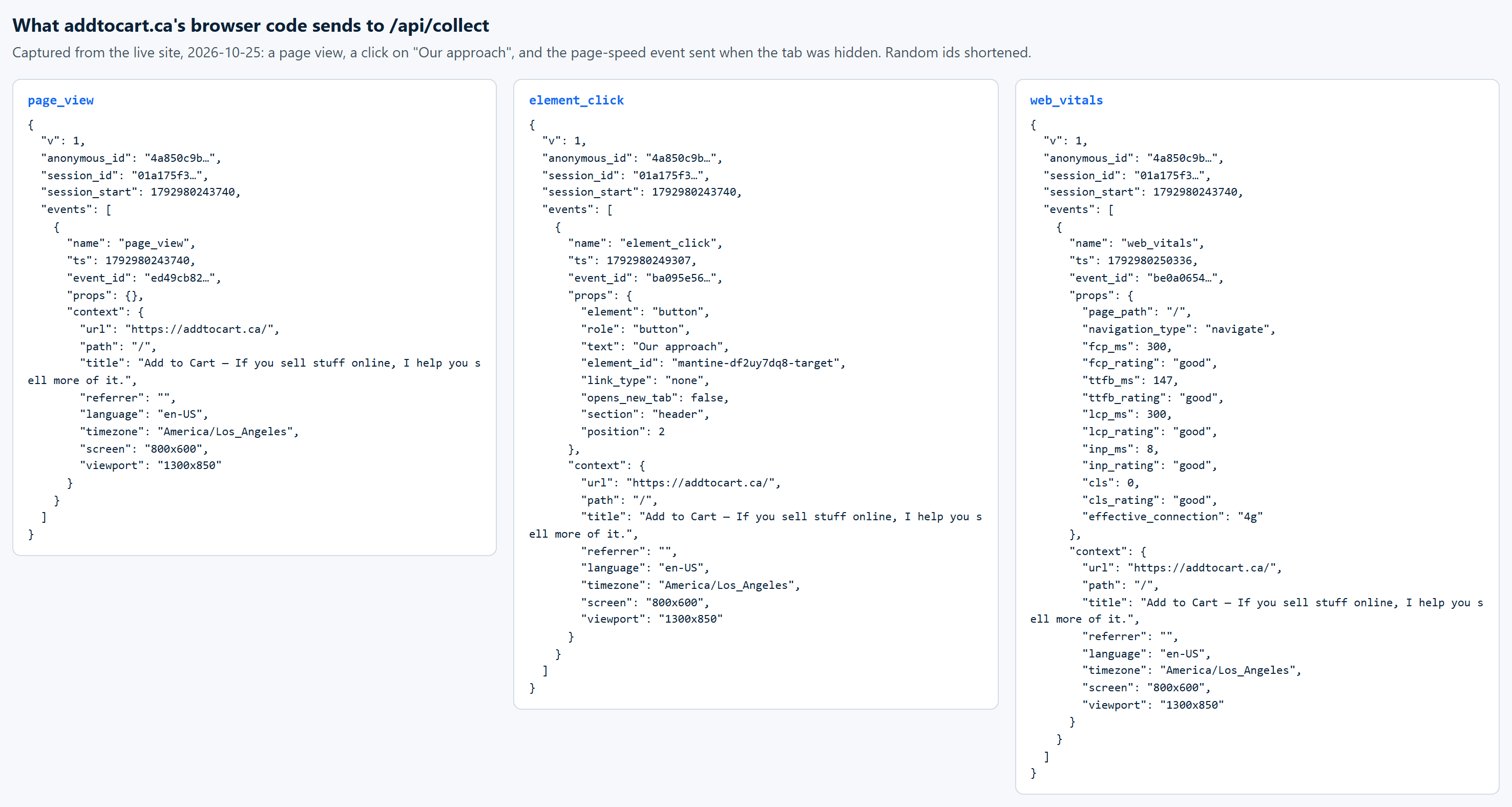The image size is (1512, 807).
Task: Select the "ts": 1792980249307 line
Action: (x=632, y=260)
